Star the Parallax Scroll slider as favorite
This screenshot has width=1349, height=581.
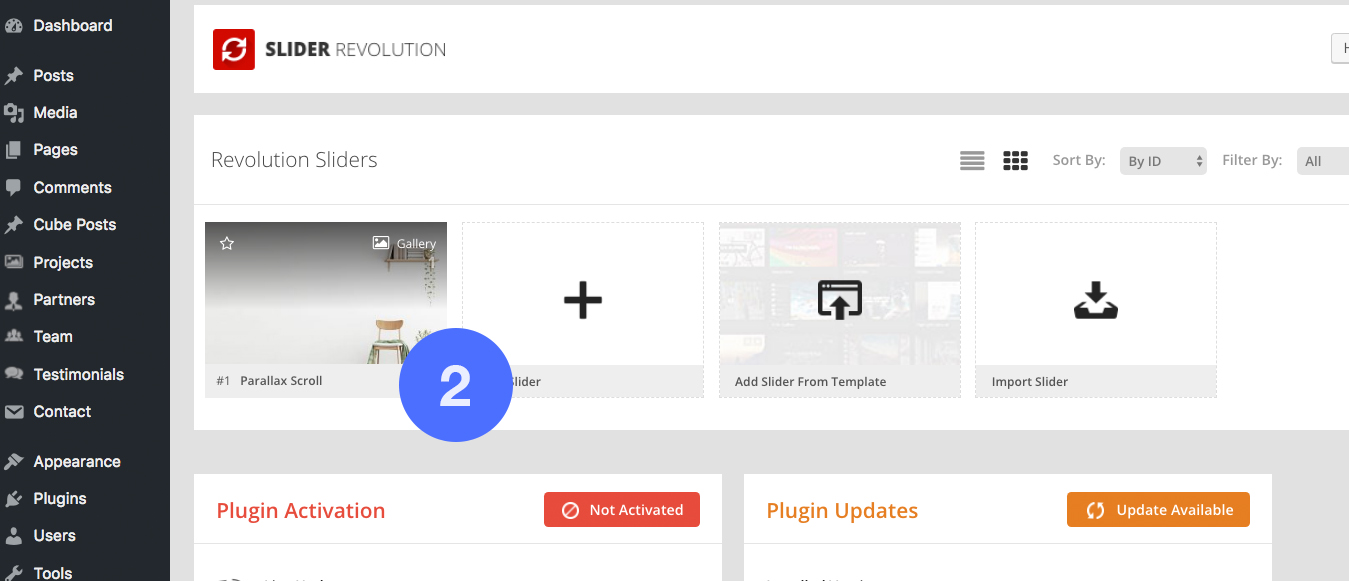227,243
